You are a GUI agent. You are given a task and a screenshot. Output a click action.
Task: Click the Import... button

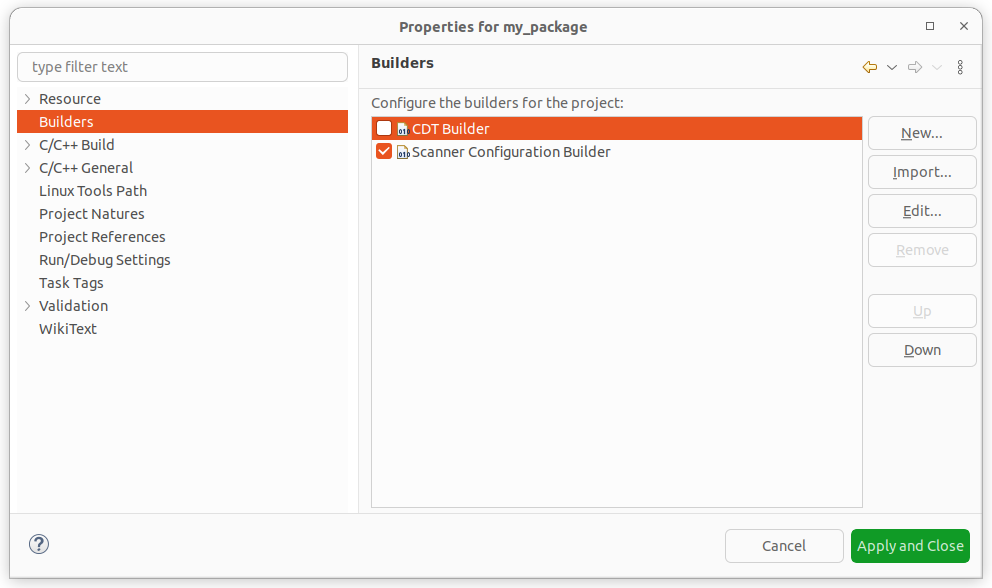(921, 172)
